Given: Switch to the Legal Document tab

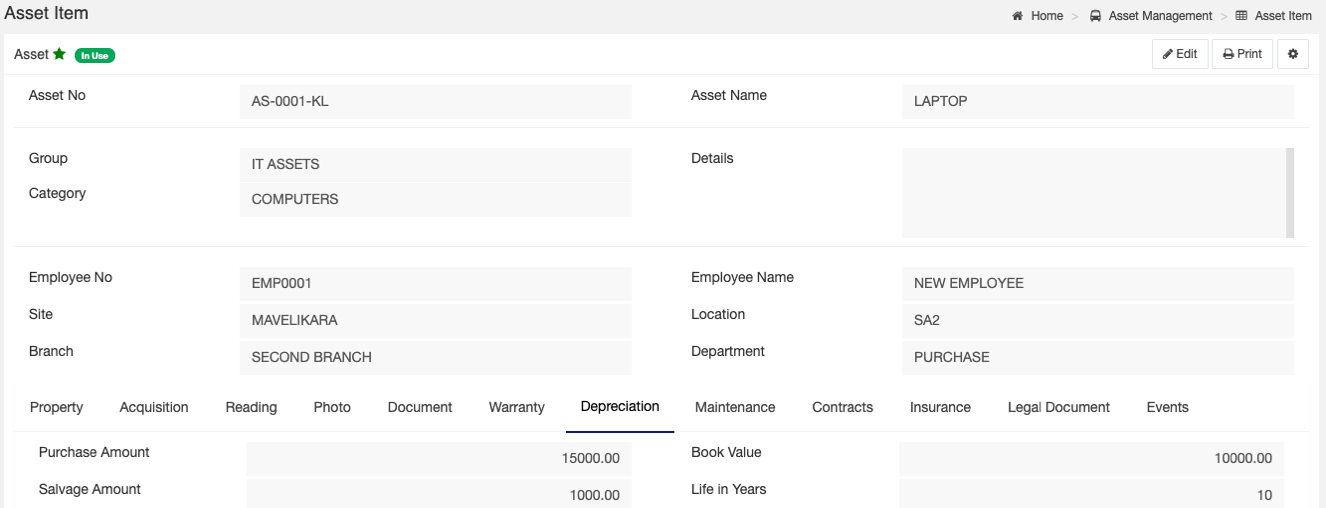Looking at the screenshot, I should click(x=1058, y=407).
